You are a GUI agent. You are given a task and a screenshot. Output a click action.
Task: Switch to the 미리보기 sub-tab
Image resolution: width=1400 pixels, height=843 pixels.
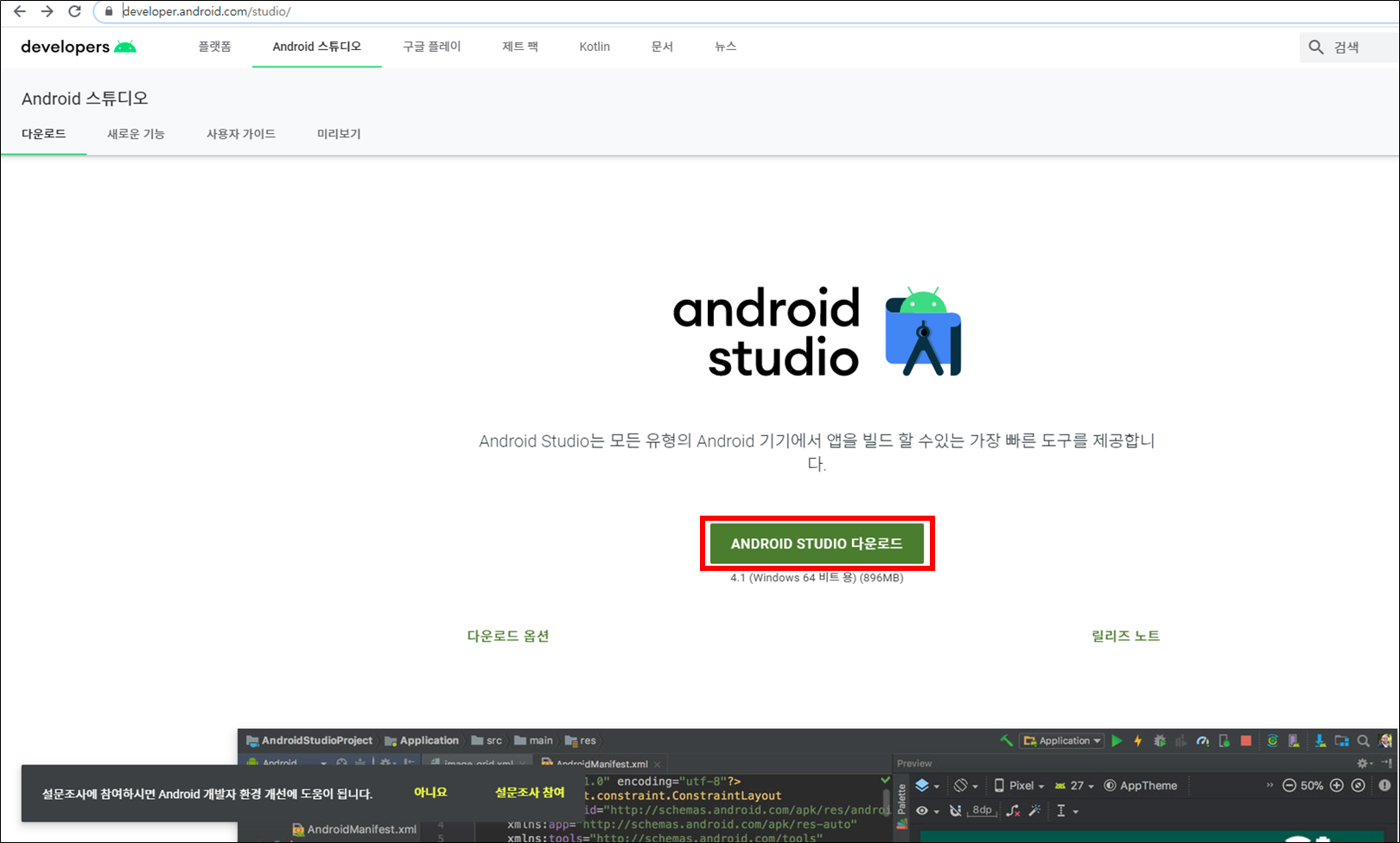[x=339, y=134]
